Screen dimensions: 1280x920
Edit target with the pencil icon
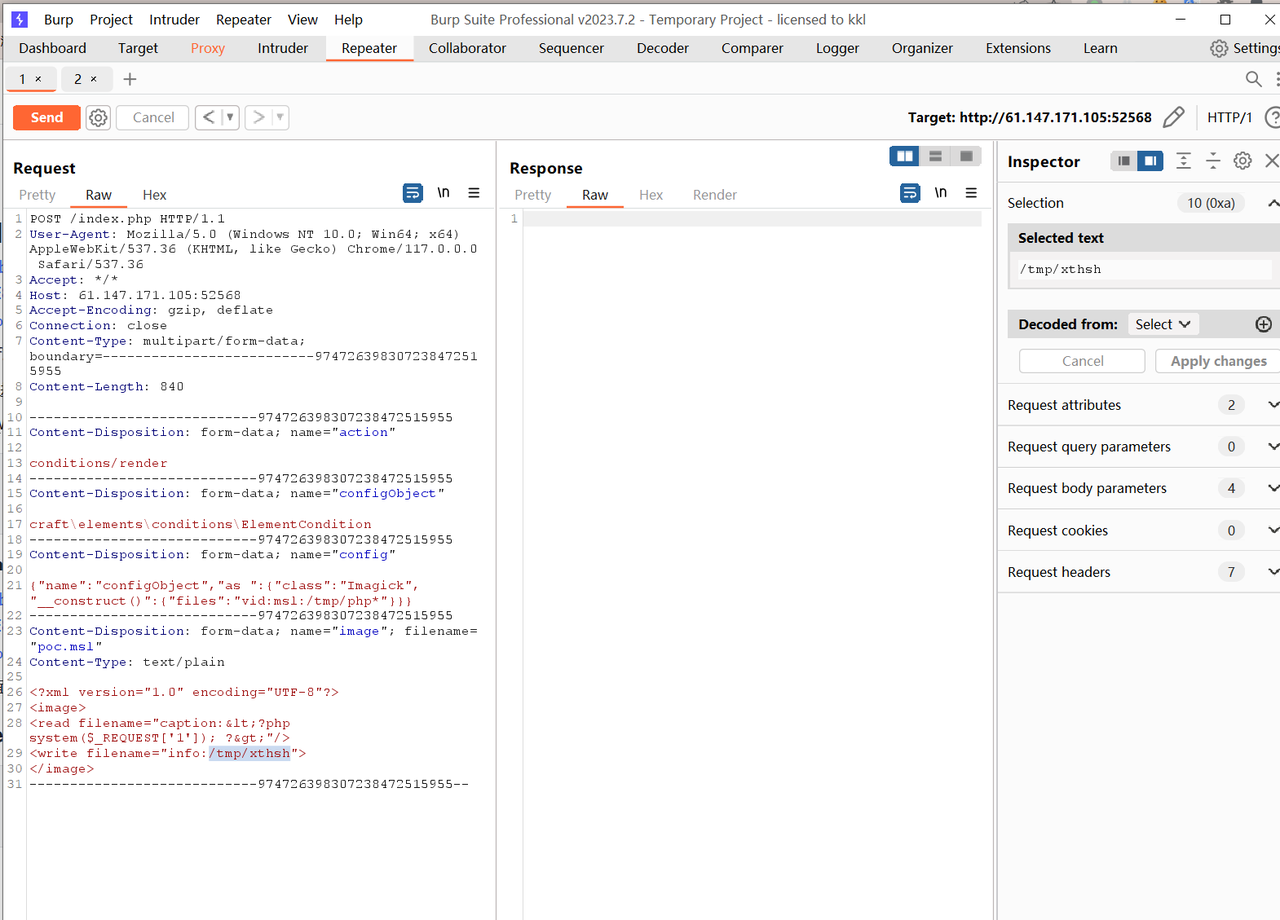(x=1174, y=117)
